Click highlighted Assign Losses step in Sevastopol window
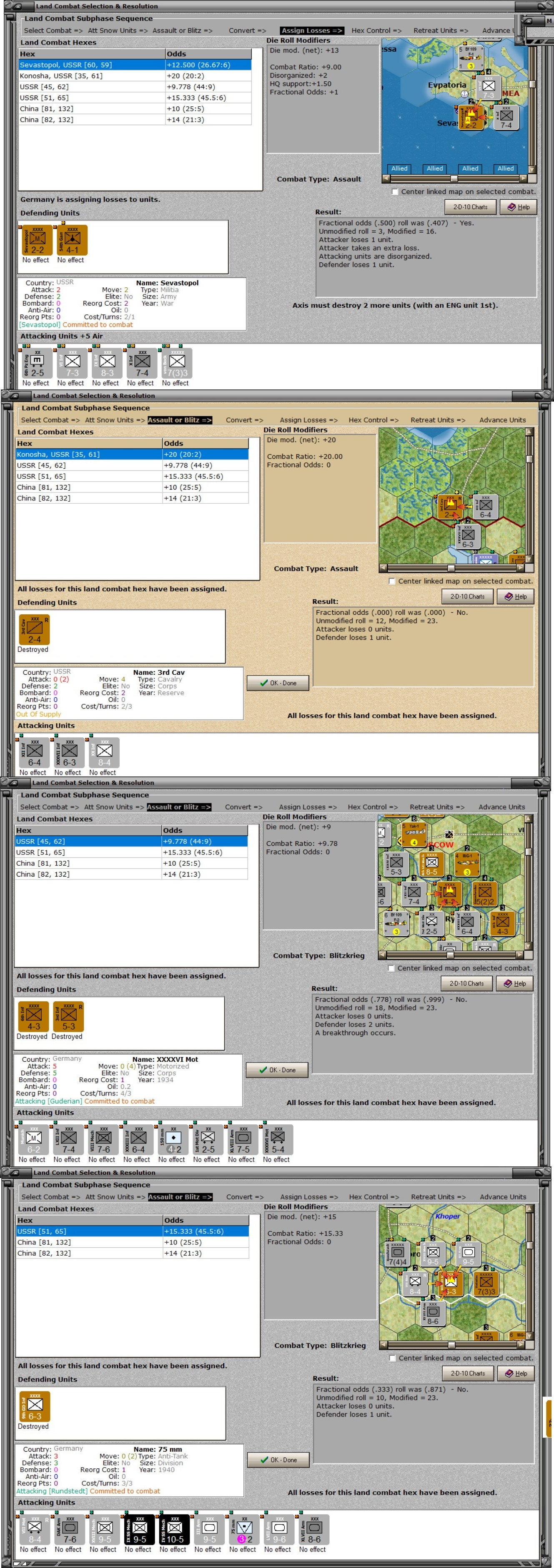 coord(312,30)
